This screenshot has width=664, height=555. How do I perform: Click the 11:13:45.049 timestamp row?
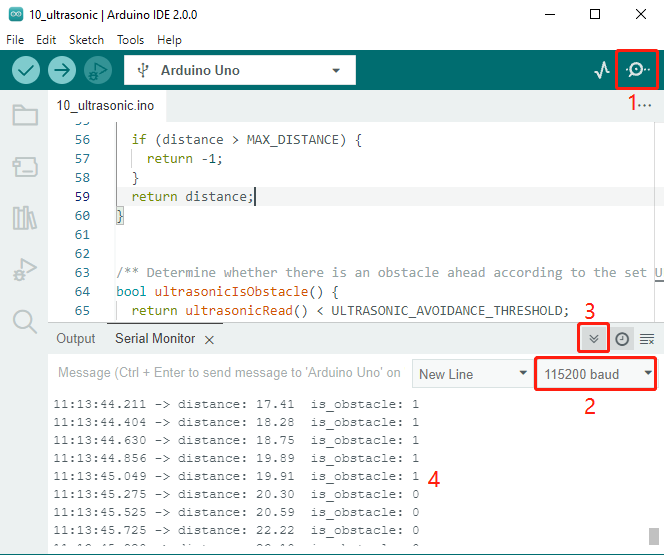click(x=236, y=476)
